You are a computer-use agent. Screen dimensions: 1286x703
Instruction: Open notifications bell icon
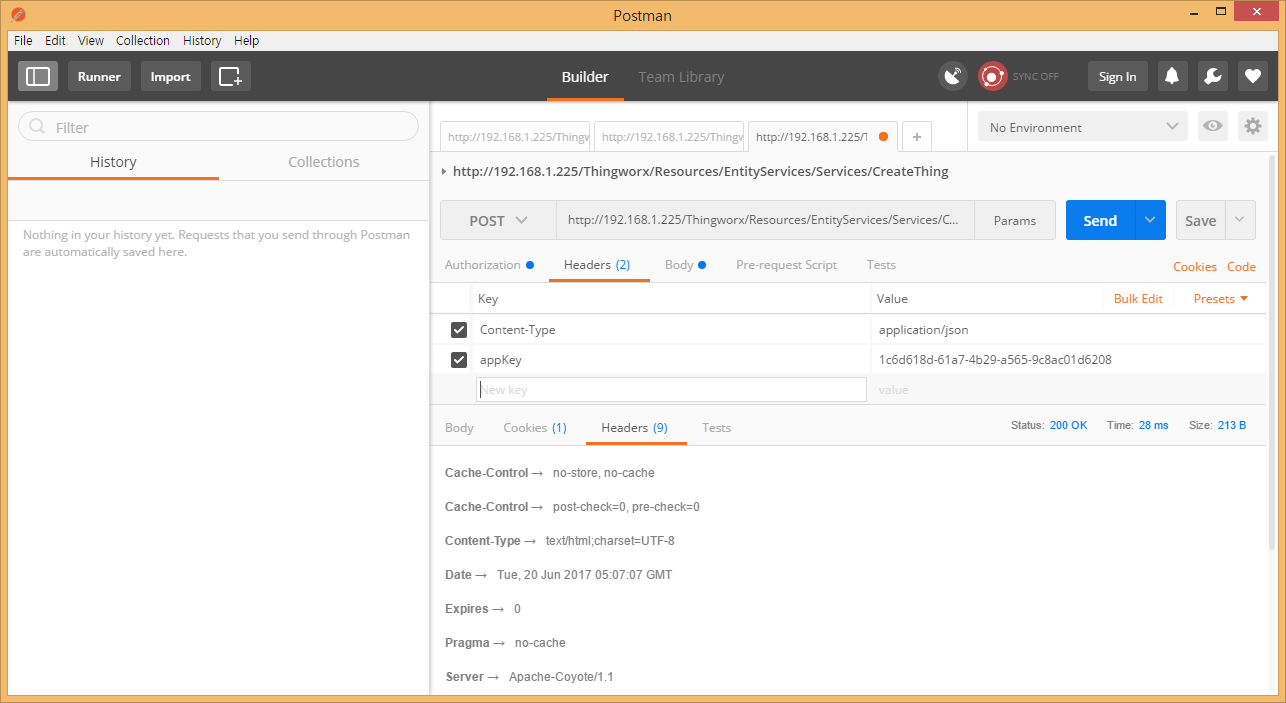coord(1172,76)
